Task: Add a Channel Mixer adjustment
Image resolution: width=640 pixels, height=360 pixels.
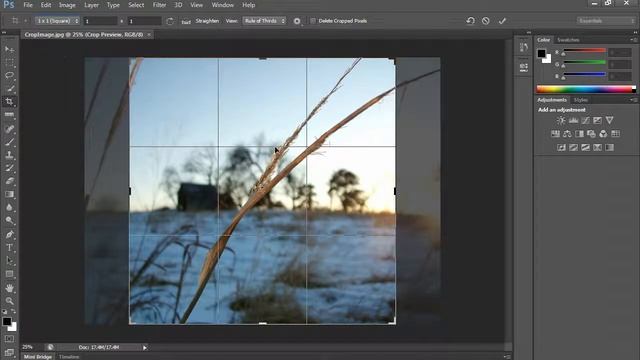Action: [603, 134]
